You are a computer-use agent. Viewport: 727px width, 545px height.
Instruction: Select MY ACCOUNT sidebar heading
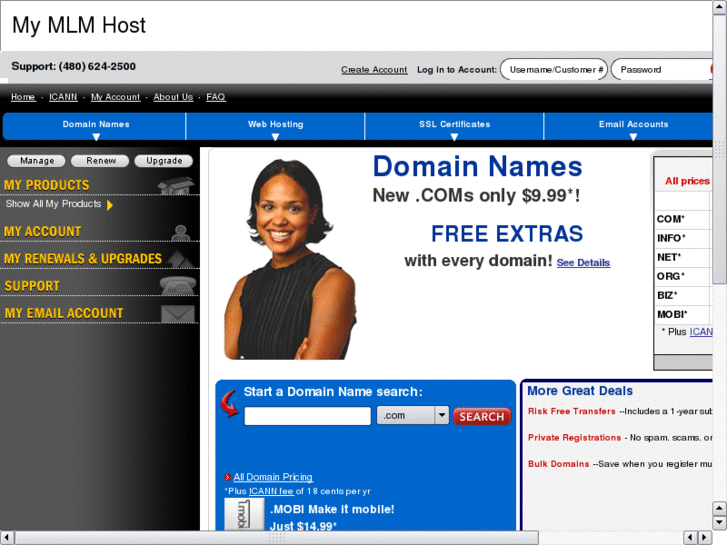[x=43, y=231]
